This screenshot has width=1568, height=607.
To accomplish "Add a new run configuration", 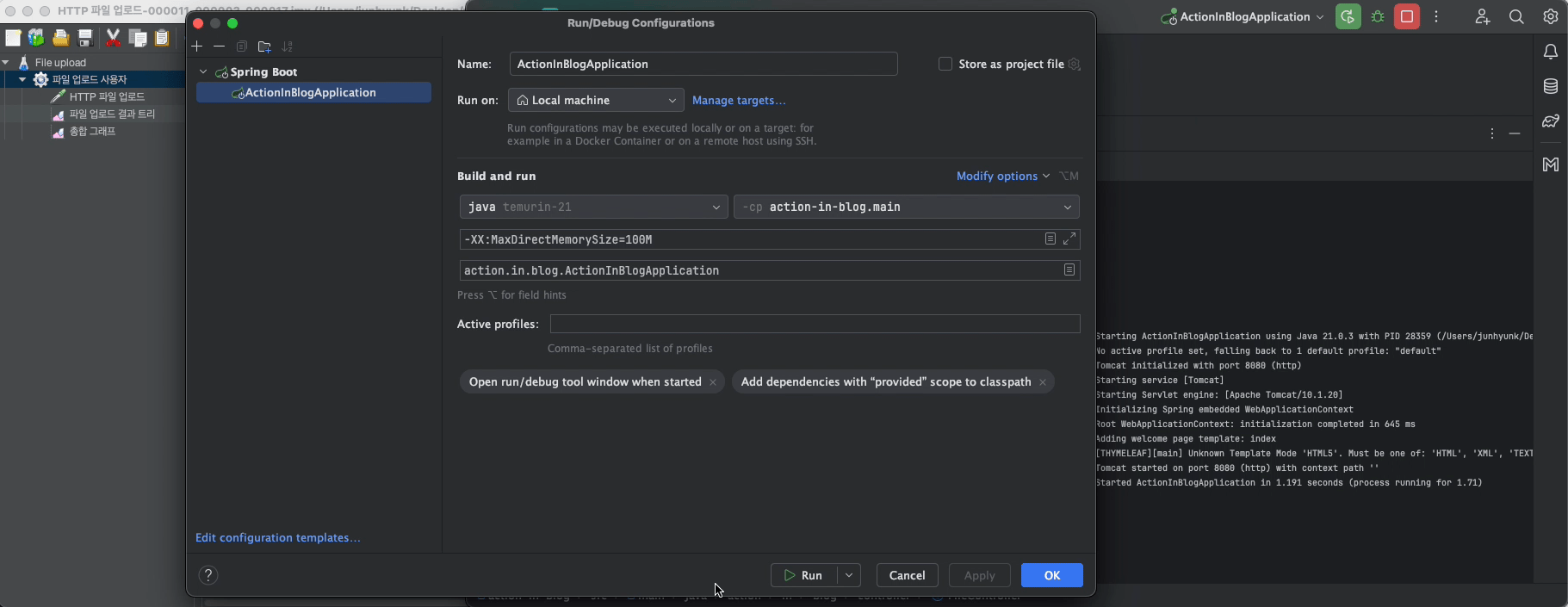I will tap(197, 46).
